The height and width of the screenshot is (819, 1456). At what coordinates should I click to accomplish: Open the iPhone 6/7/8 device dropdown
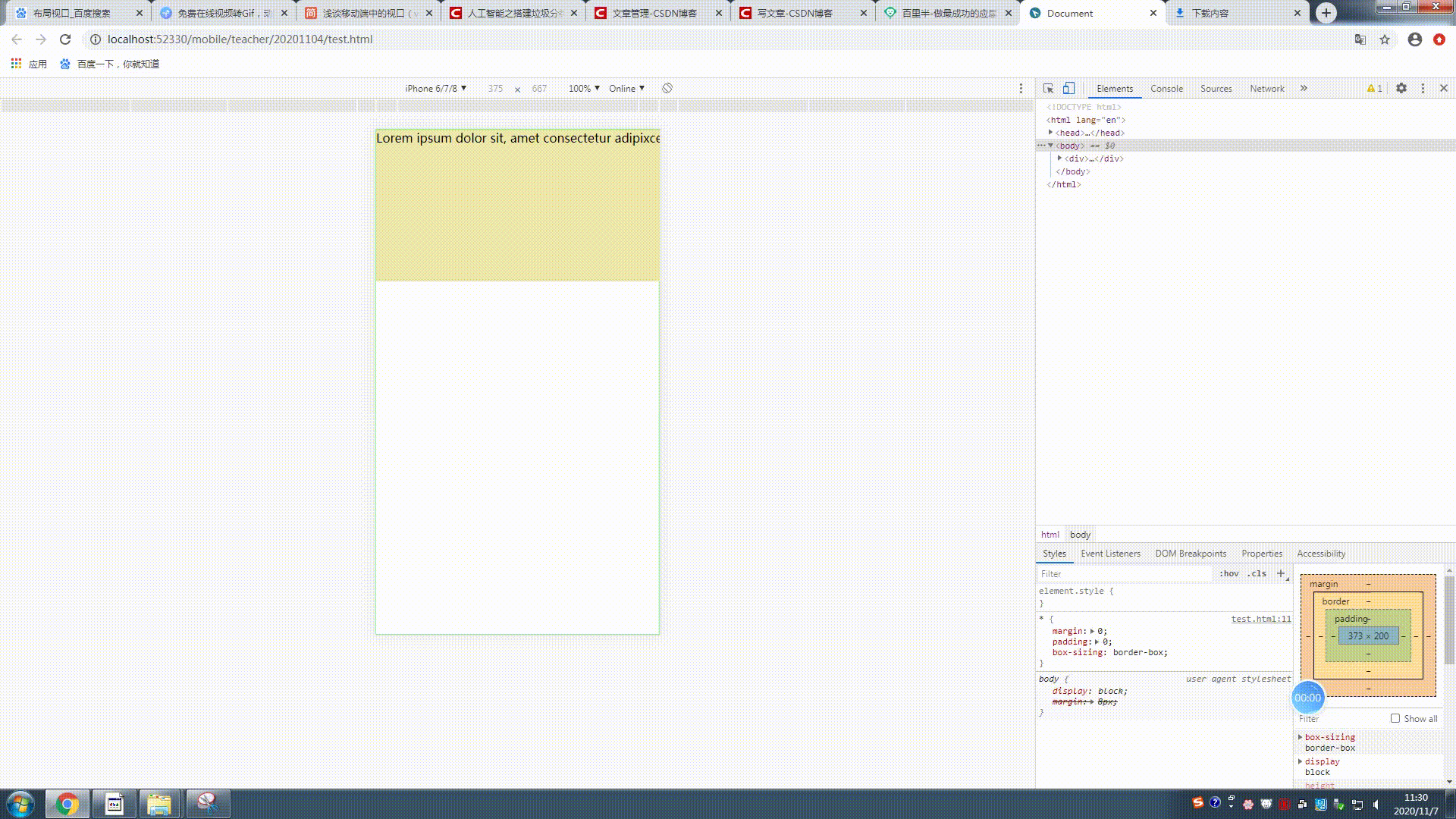click(x=435, y=89)
